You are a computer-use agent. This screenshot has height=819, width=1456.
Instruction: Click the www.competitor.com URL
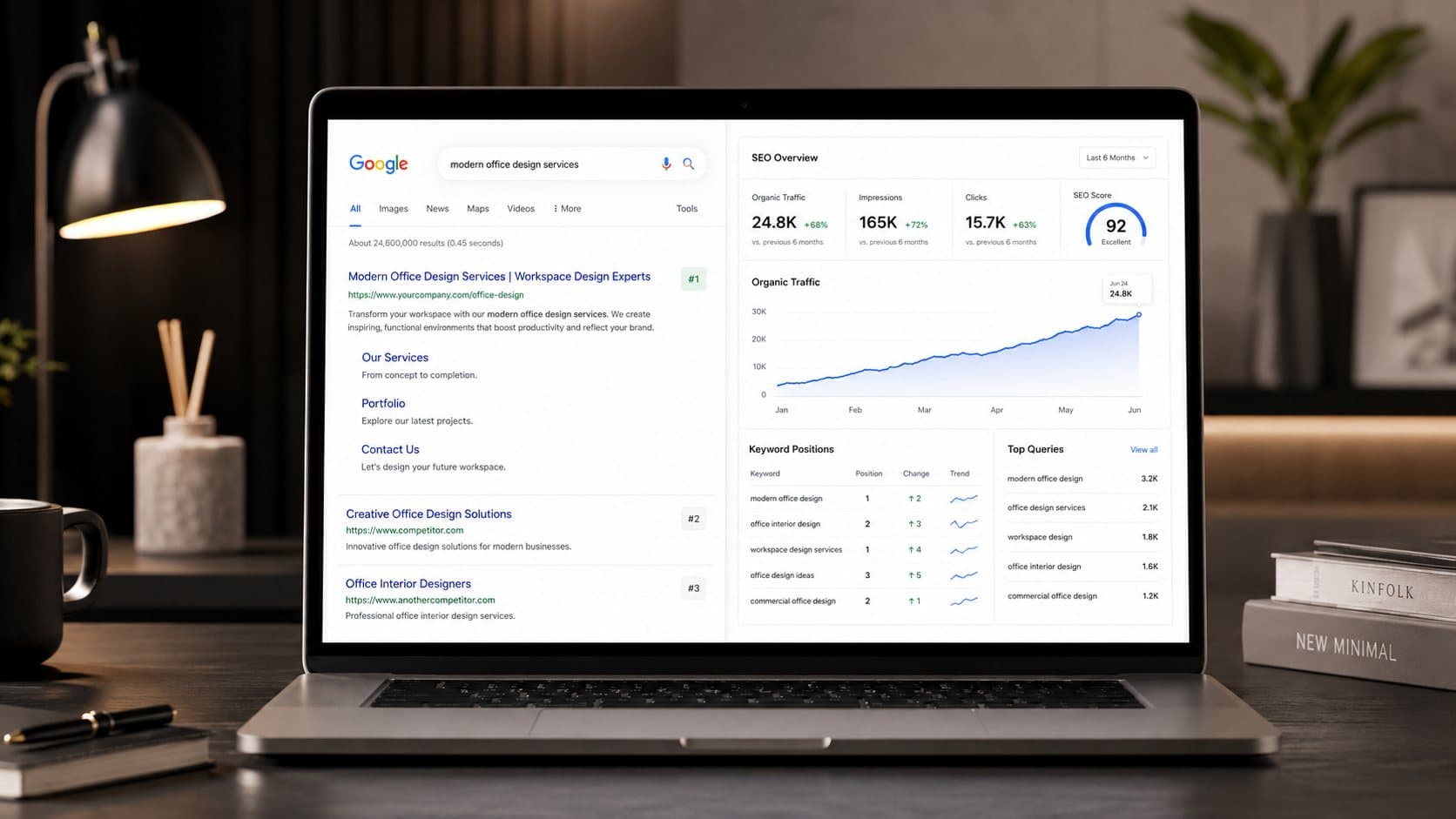coord(404,530)
